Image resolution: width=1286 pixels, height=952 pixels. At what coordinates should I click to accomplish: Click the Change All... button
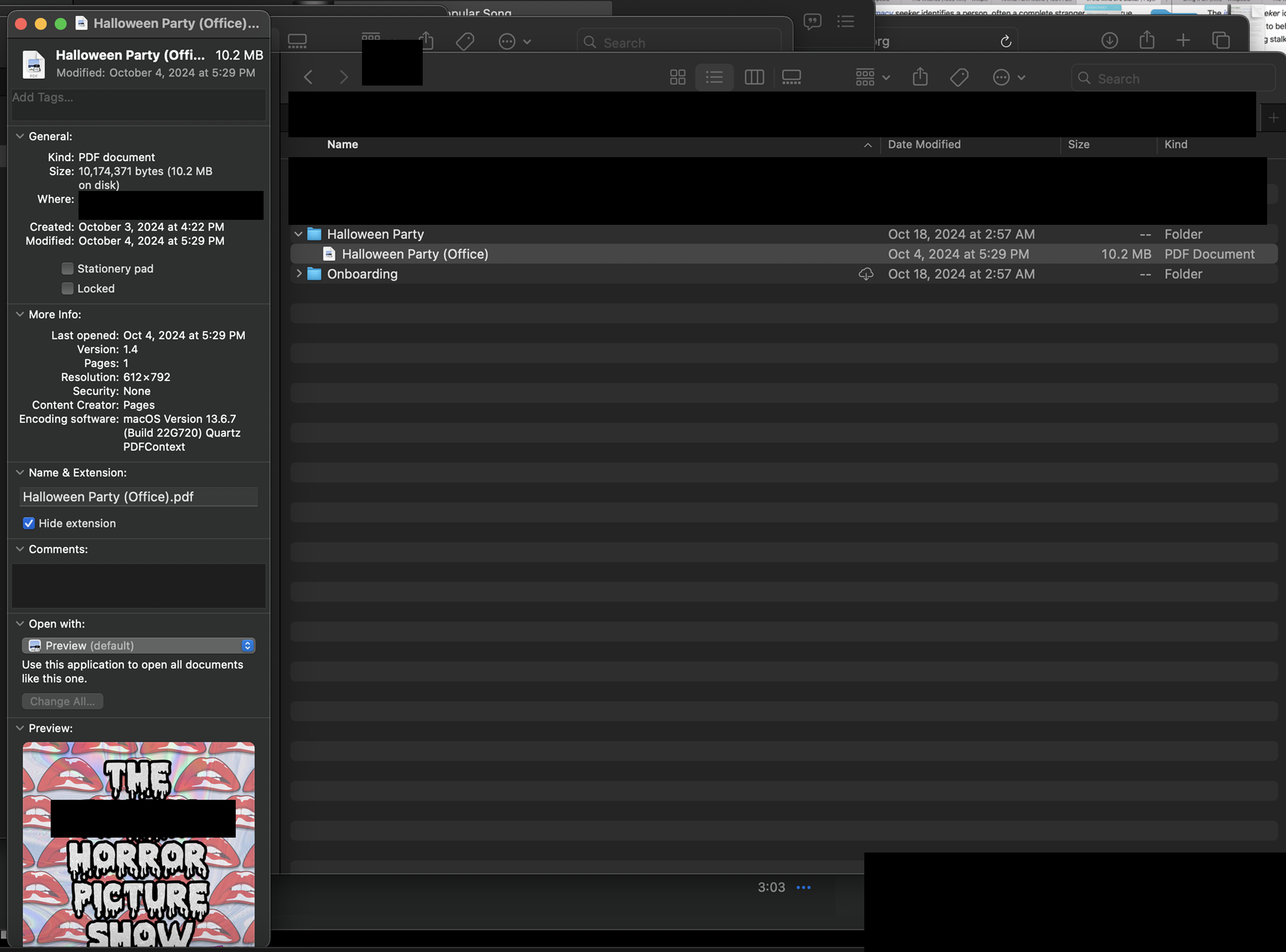point(62,701)
